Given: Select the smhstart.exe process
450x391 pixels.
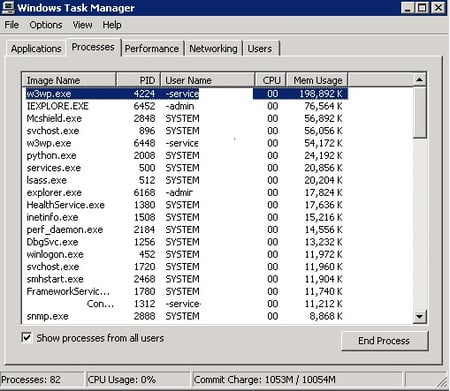Looking at the screenshot, I should coord(187,279).
